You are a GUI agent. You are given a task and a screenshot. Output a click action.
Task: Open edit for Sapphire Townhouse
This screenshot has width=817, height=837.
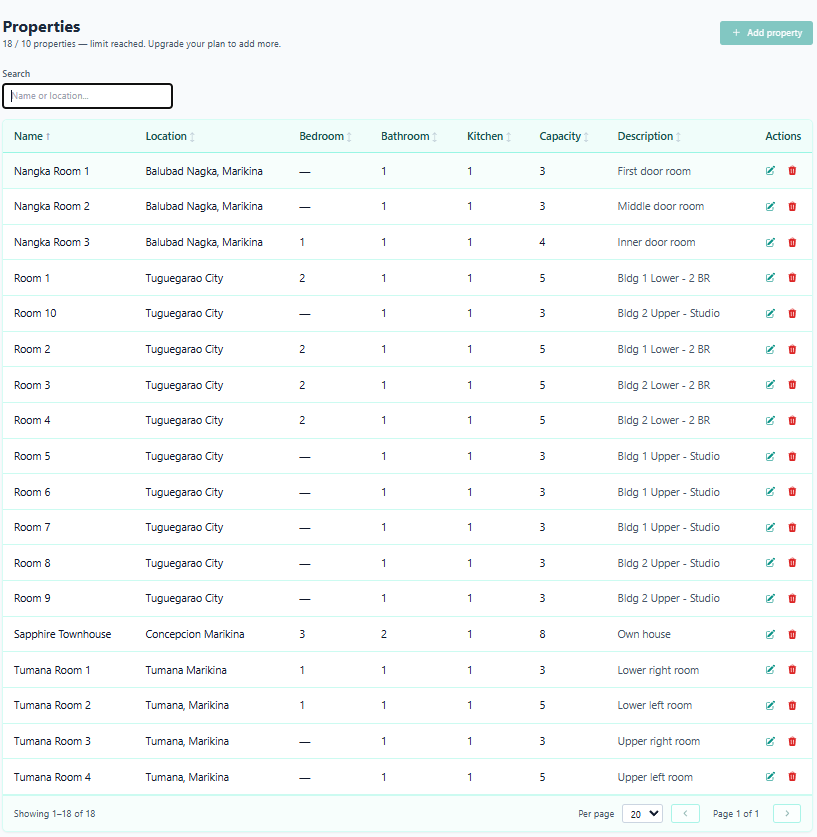point(770,634)
